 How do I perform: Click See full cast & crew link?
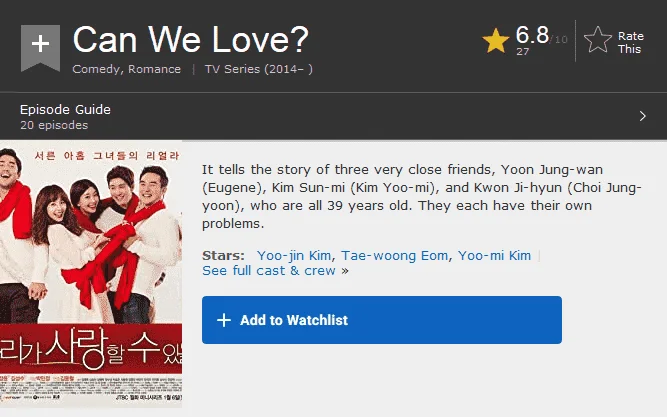click(x=269, y=271)
